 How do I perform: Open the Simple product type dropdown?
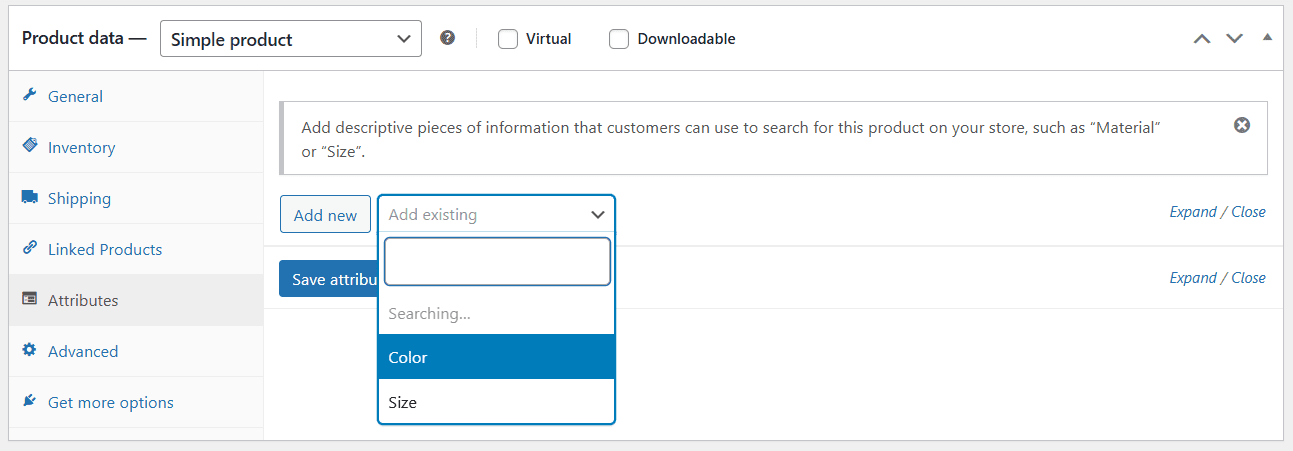pyautogui.click(x=291, y=39)
